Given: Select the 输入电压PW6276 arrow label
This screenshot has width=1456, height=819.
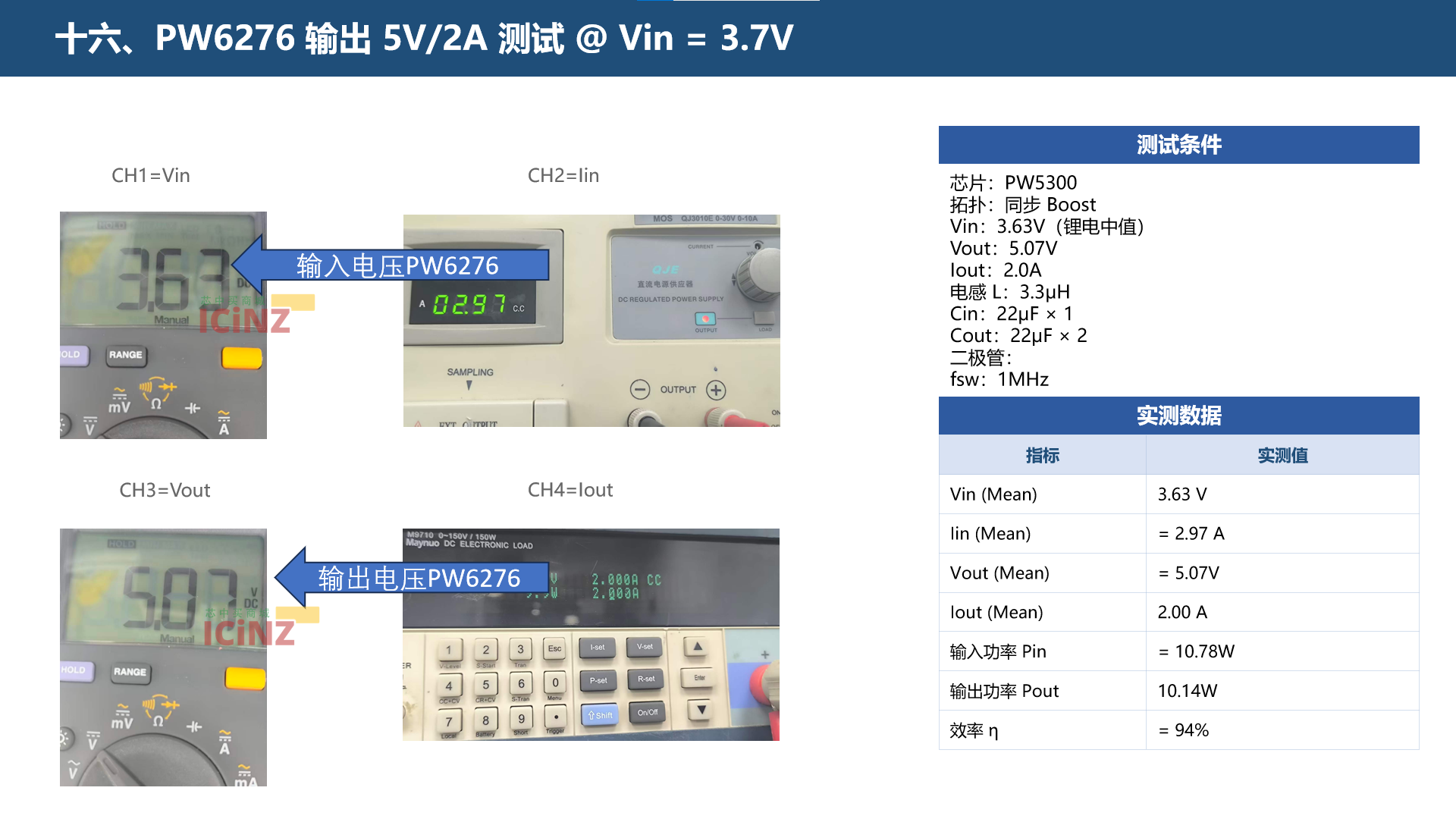Looking at the screenshot, I should coord(397,265).
